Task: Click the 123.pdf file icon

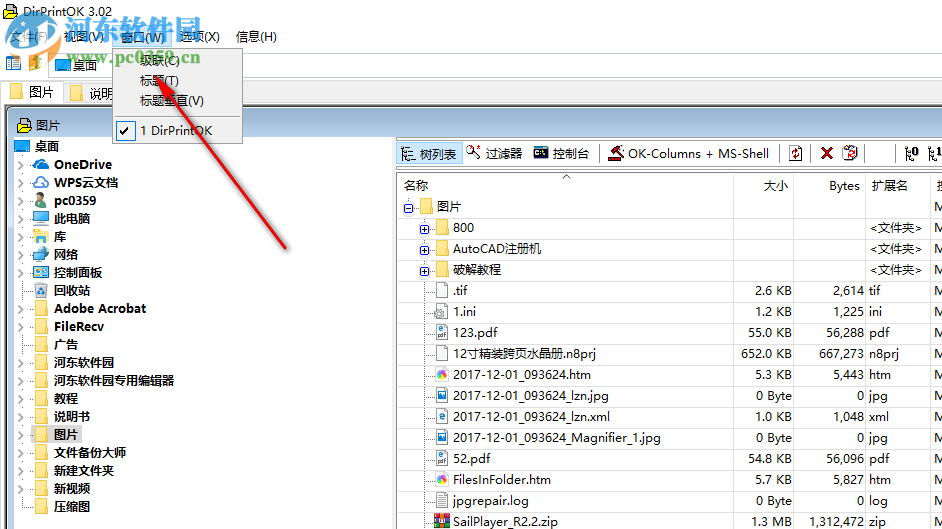Action: point(442,332)
